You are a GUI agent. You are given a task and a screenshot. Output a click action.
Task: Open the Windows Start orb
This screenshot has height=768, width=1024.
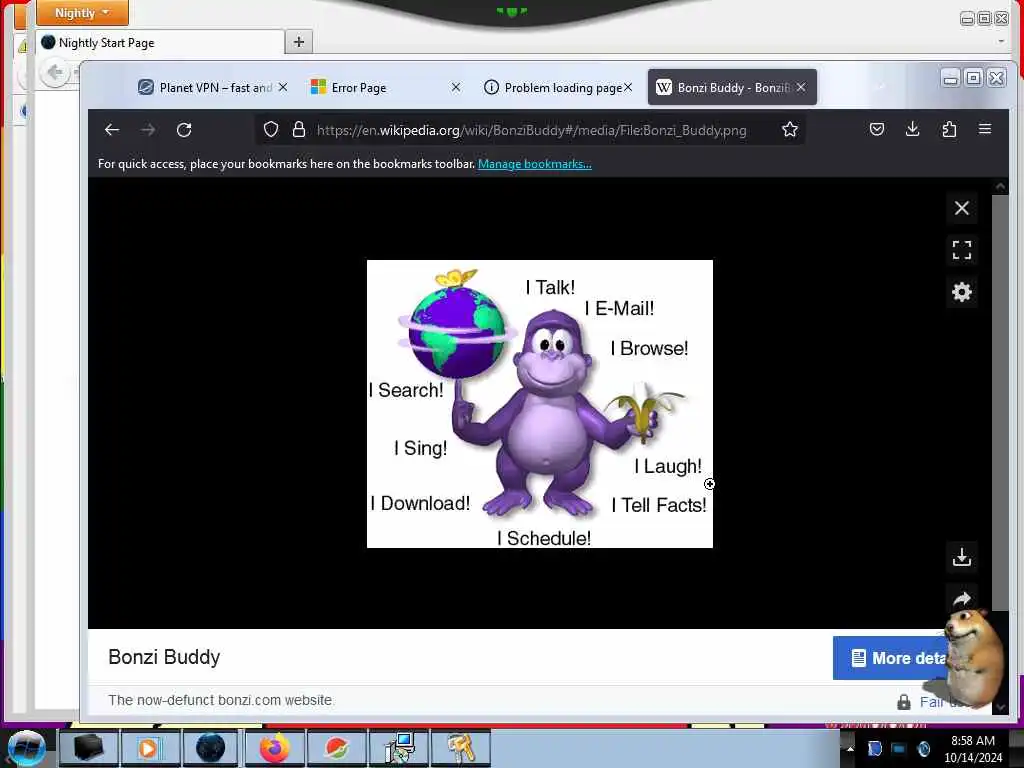pyautogui.click(x=26, y=748)
